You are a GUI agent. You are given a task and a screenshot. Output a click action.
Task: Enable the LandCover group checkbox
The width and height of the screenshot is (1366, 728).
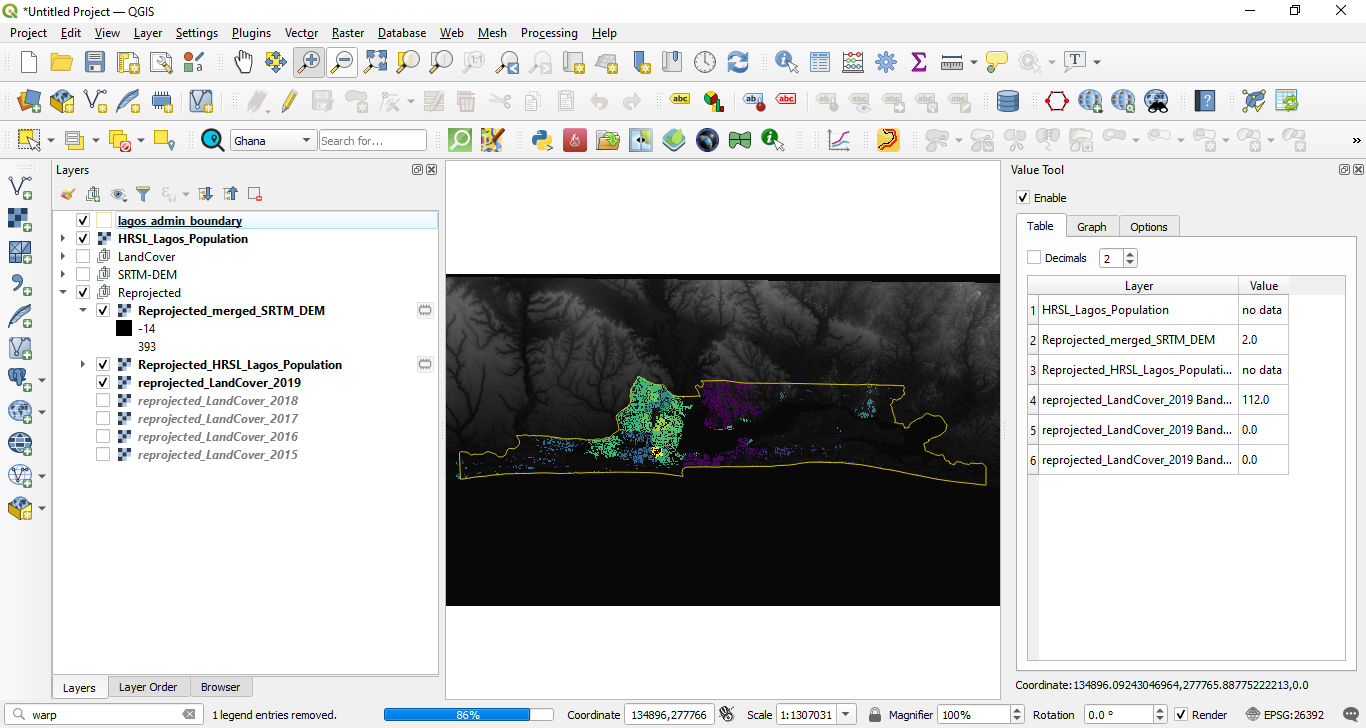click(x=83, y=257)
